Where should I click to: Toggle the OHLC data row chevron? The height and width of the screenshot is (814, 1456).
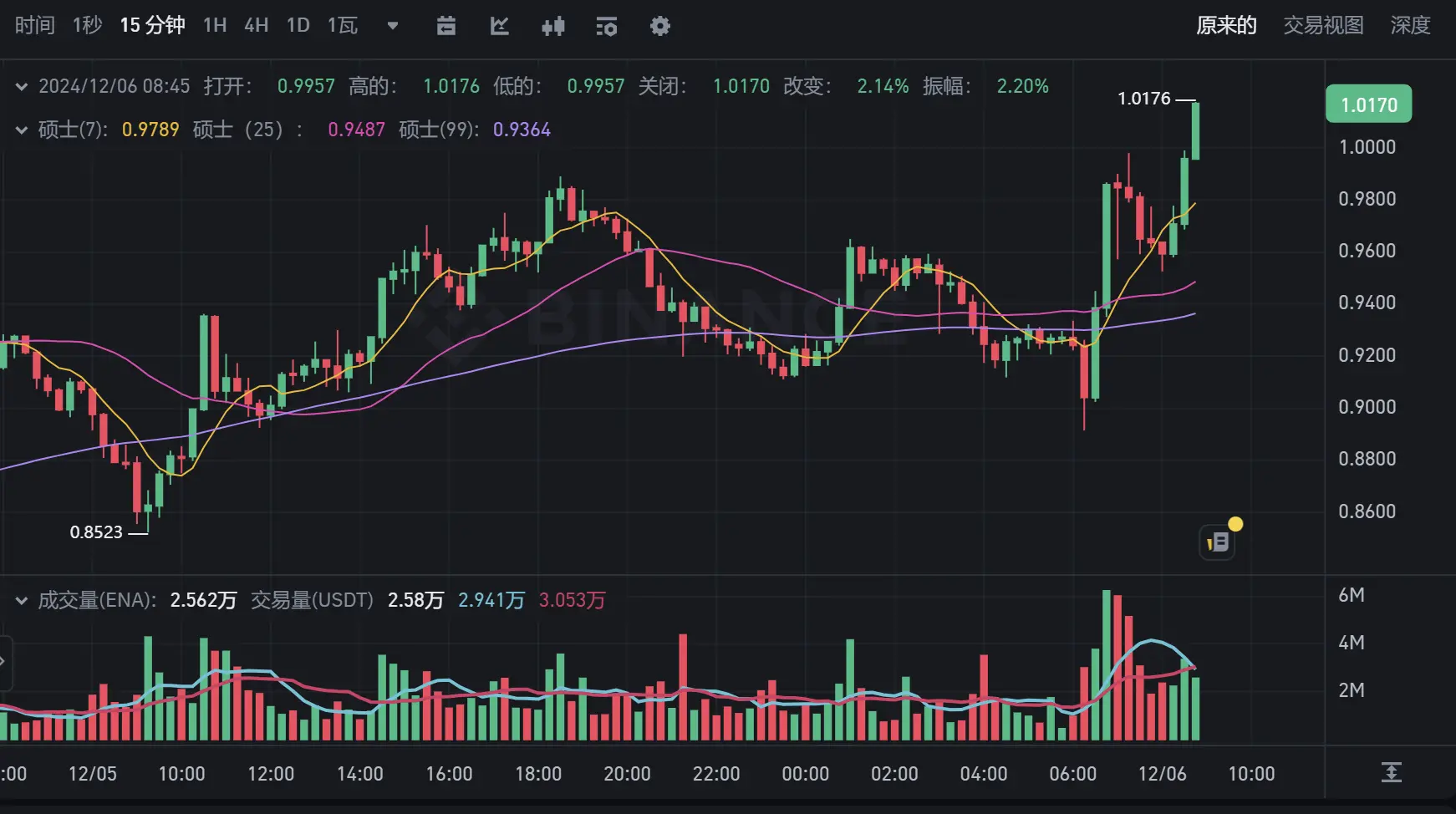pos(21,85)
